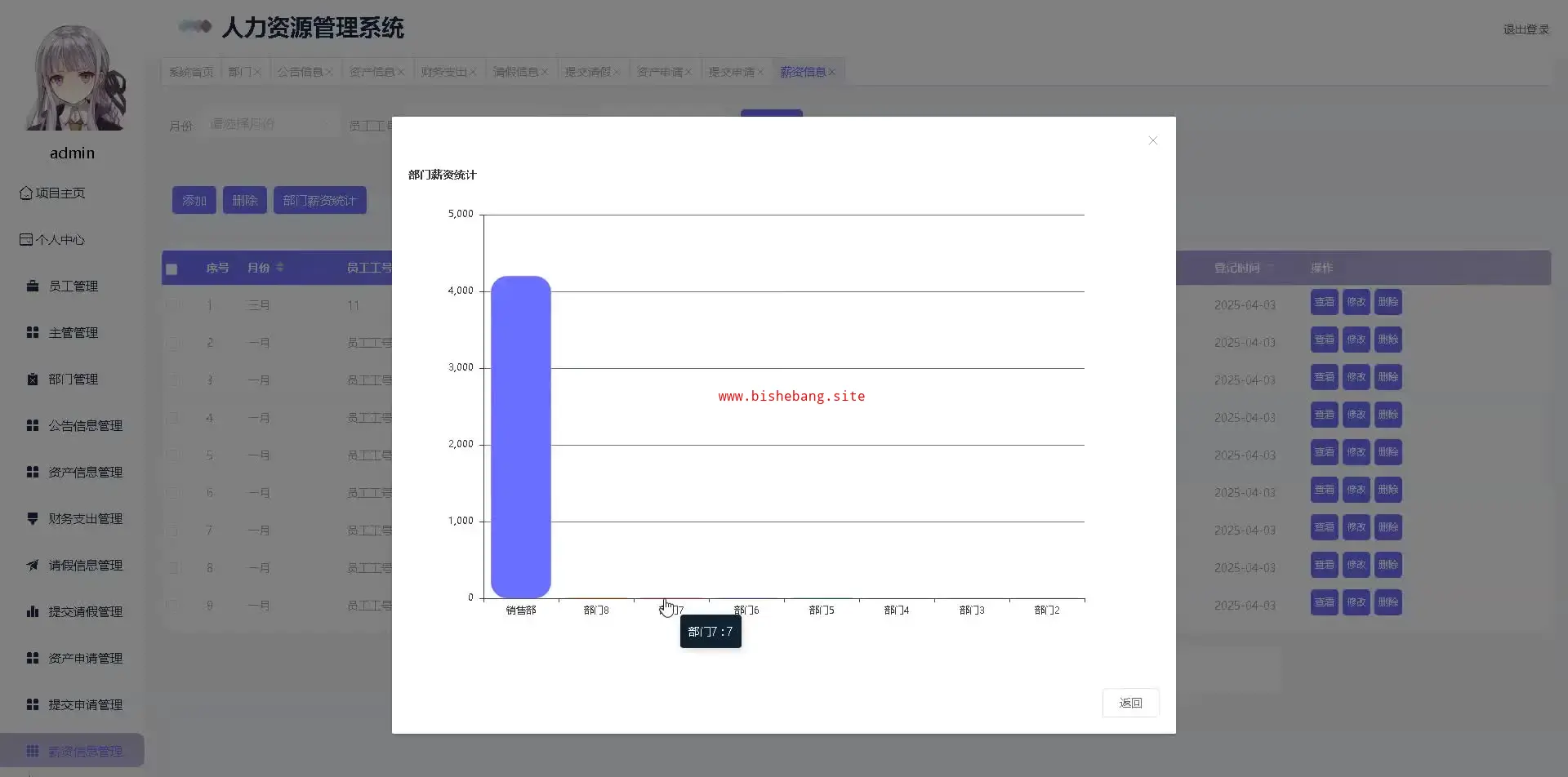1568x777 pixels.
Task: Click the bar chart icon for 提交请假管理
Action: pos(33,611)
